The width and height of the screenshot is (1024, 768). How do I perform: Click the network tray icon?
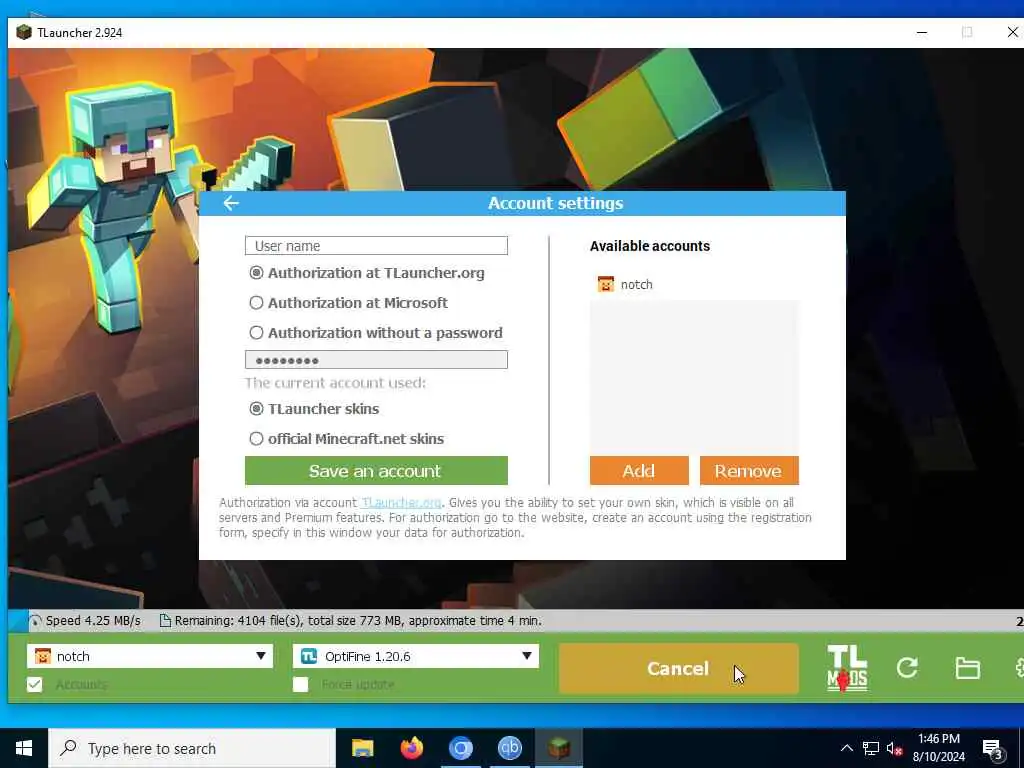[x=871, y=748]
